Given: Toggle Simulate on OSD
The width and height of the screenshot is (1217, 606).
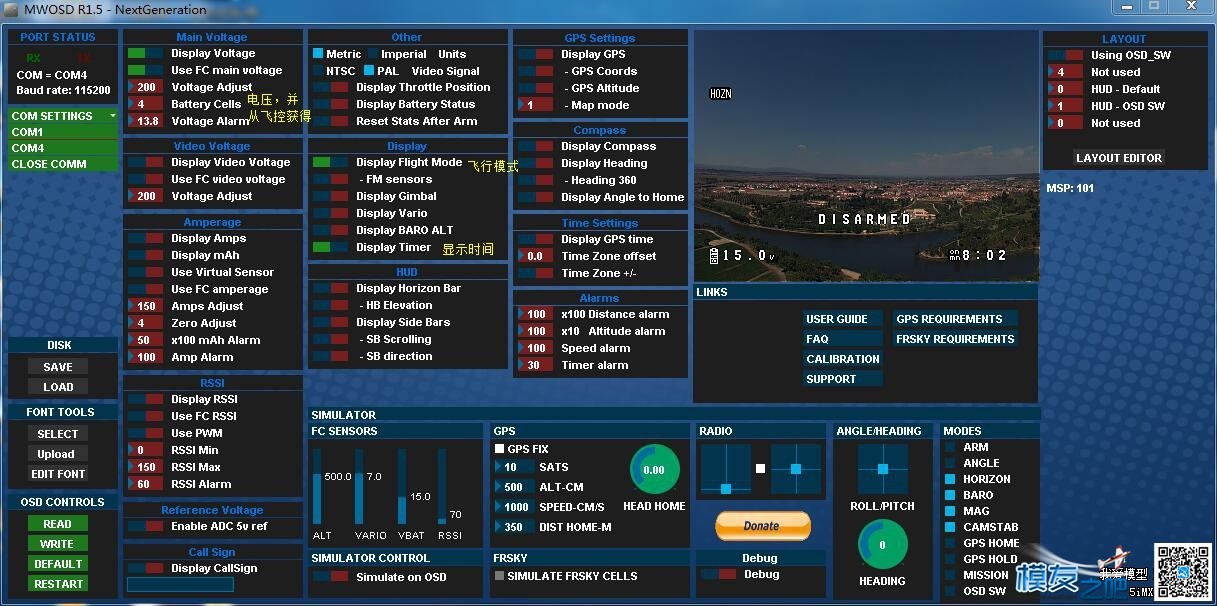Looking at the screenshot, I should 331,577.
